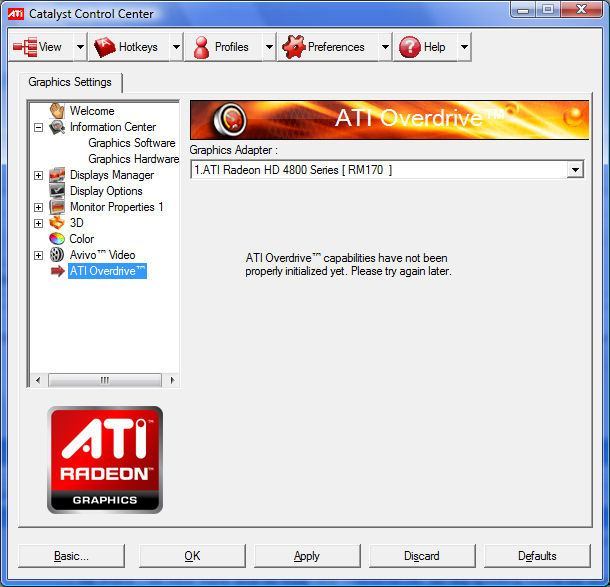
Task: Close the Catalyst Control Center window
Action: [581, 10]
